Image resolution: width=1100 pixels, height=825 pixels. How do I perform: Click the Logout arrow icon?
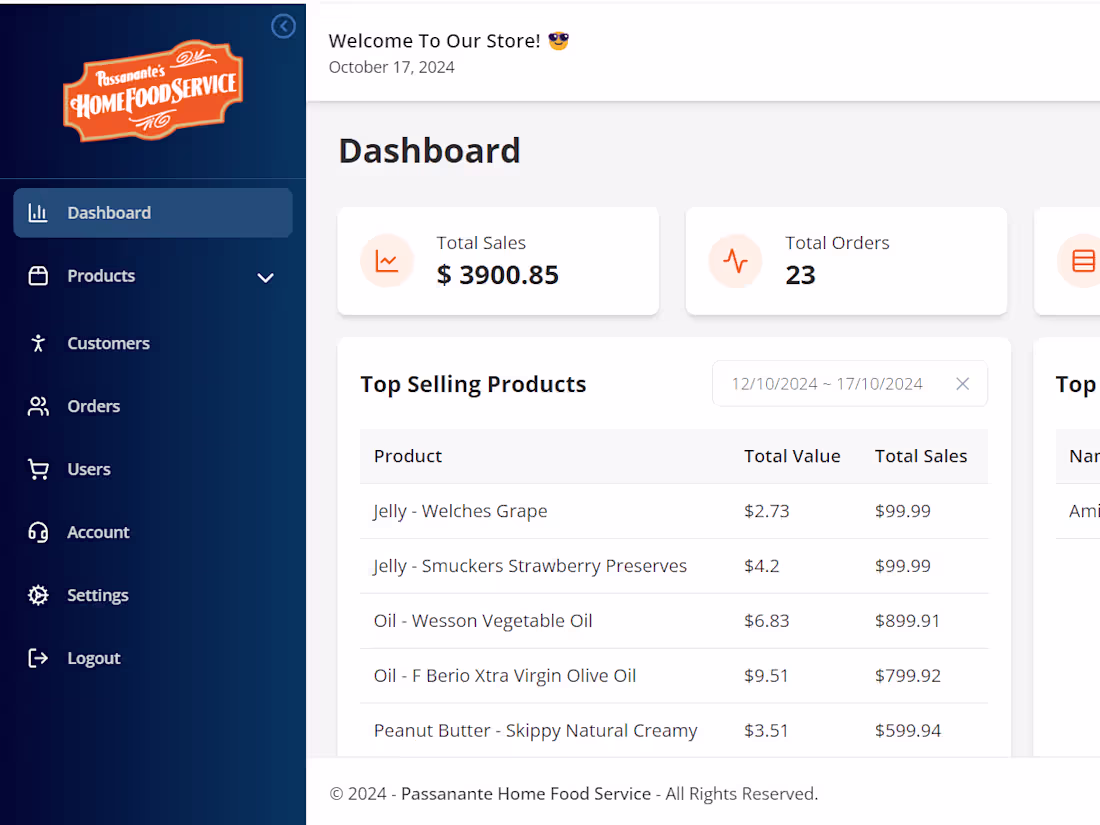[x=38, y=658]
